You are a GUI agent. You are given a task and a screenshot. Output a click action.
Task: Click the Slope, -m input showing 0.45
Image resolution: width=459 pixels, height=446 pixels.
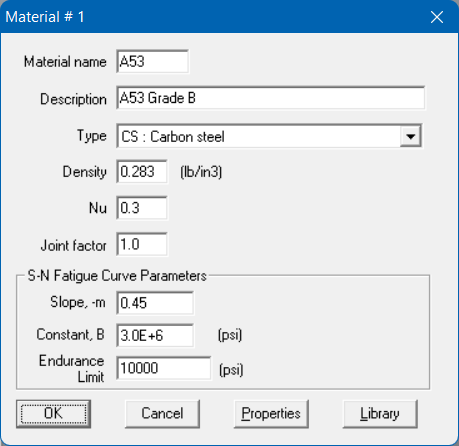point(155,303)
